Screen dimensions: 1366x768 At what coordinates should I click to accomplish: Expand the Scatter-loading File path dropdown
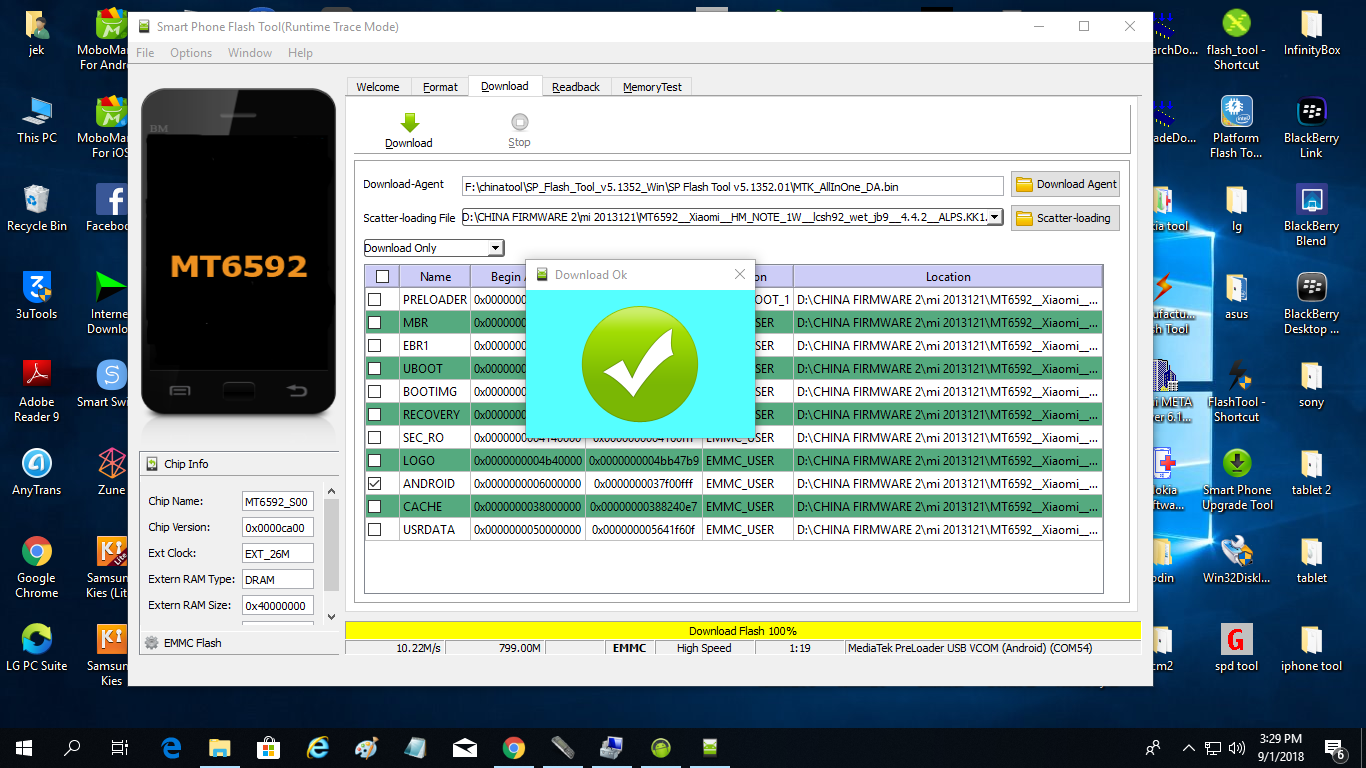(x=994, y=217)
